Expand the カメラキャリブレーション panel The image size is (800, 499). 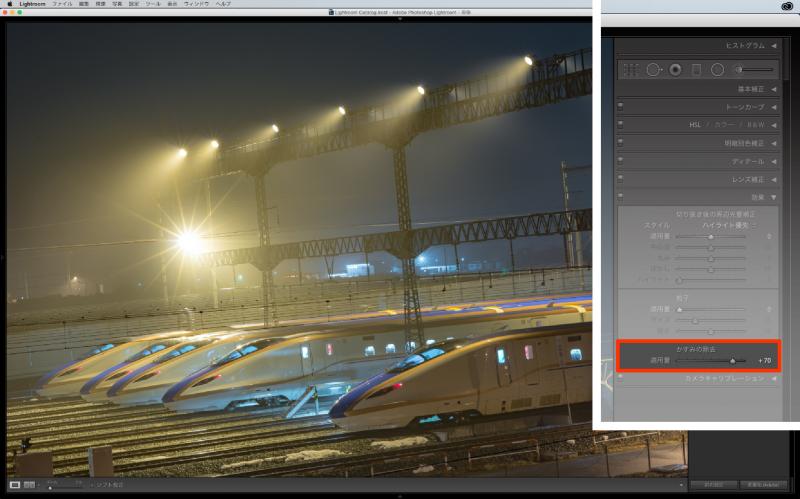[x=774, y=379]
